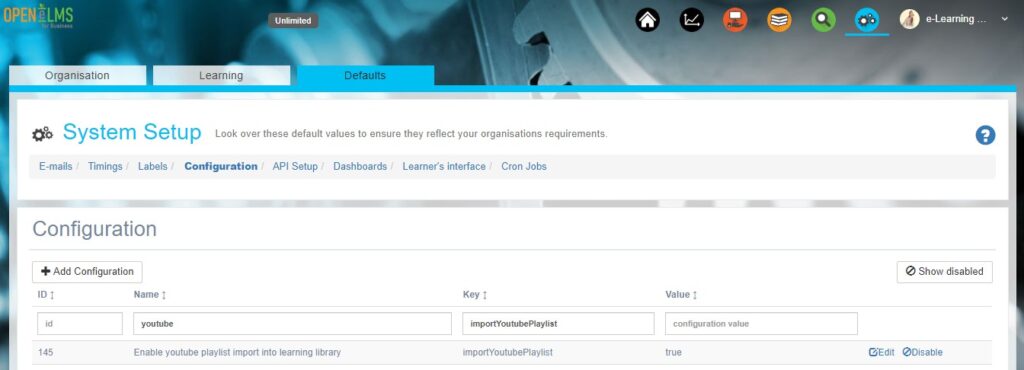Edit configuration row 145
The image size is (1024, 370).
coord(882,352)
